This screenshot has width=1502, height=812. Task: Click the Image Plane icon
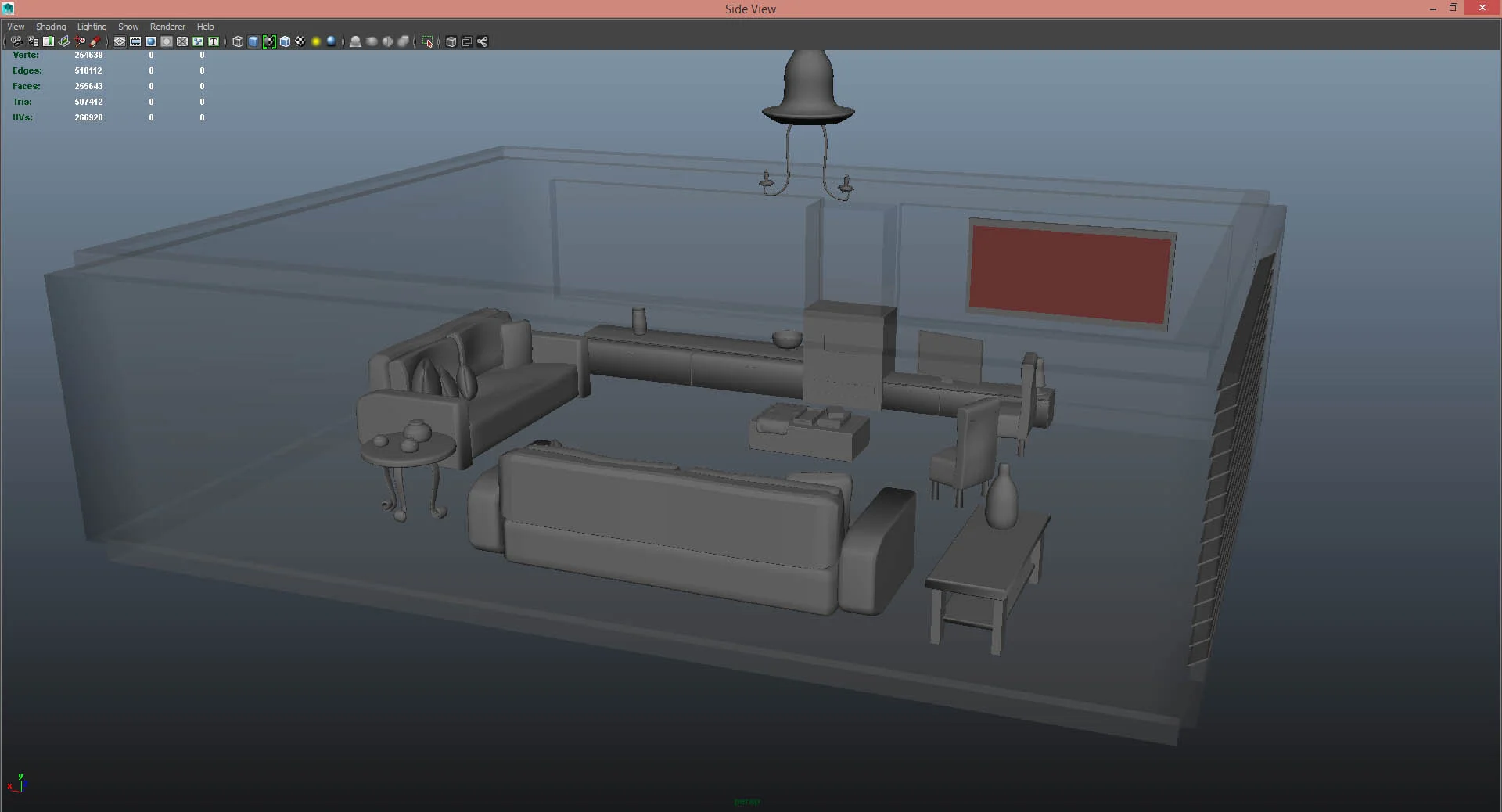click(64, 41)
